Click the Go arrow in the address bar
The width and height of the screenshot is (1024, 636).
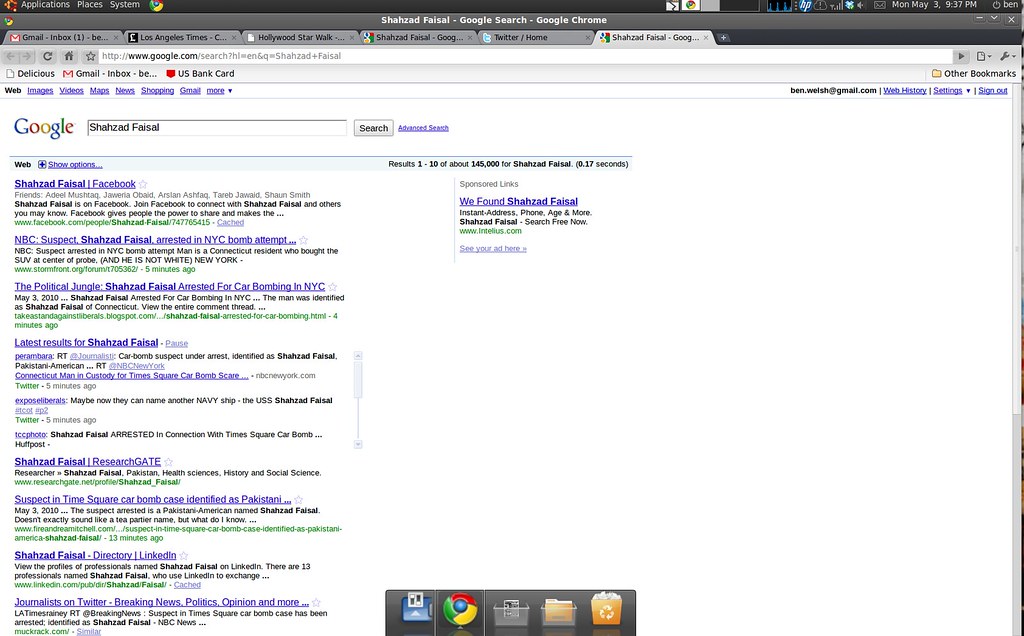pyautogui.click(x=961, y=56)
